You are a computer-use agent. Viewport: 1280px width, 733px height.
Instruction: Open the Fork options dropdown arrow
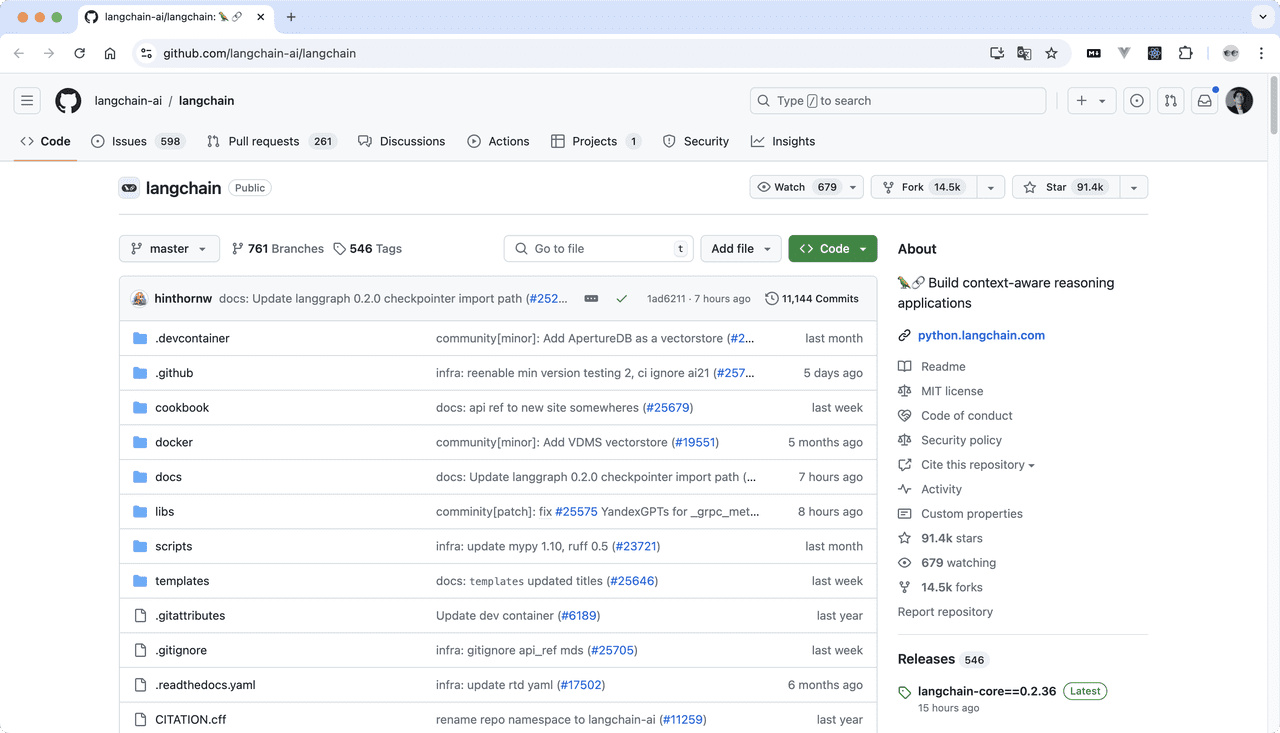[x=991, y=187]
